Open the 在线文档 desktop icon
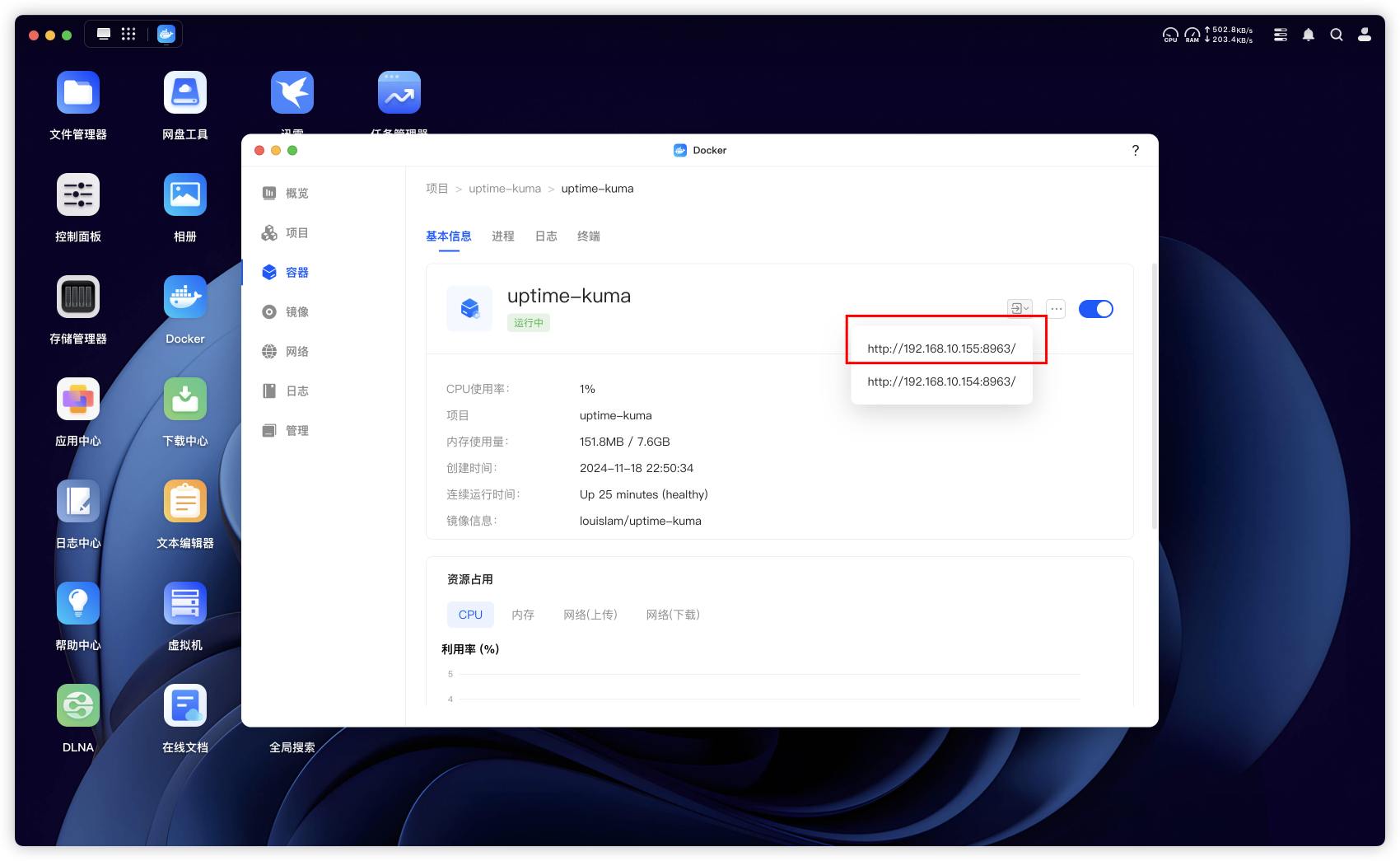The height and width of the screenshot is (861, 1400). tap(185, 705)
